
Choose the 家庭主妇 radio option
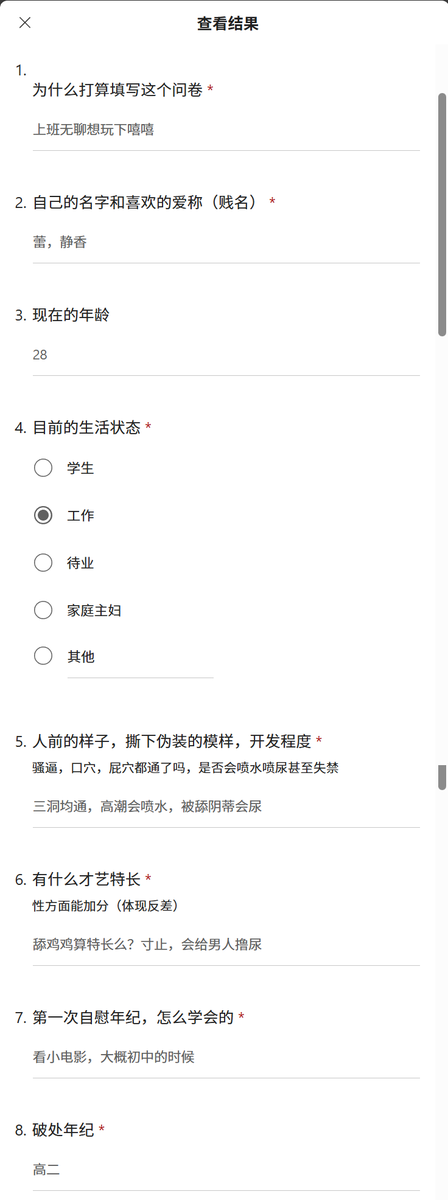pos(43,609)
